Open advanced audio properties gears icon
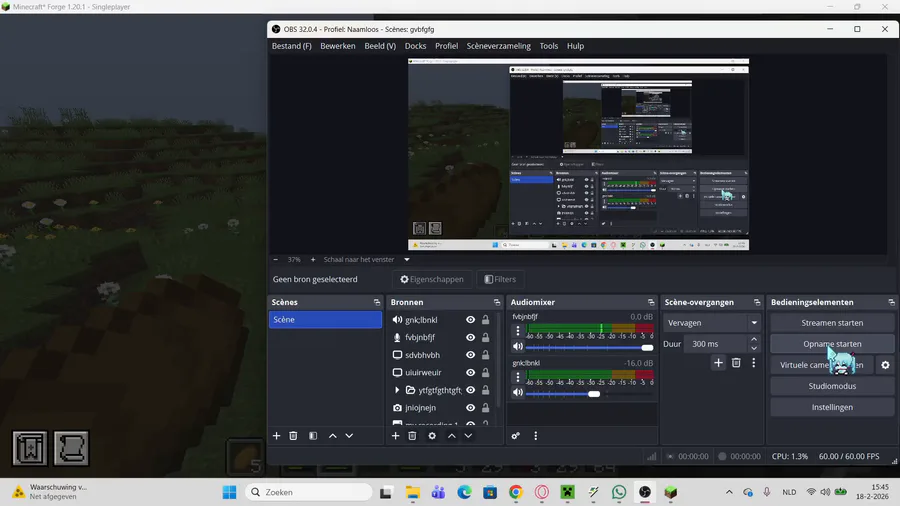The width and height of the screenshot is (900, 506). (x=515, y=436)
